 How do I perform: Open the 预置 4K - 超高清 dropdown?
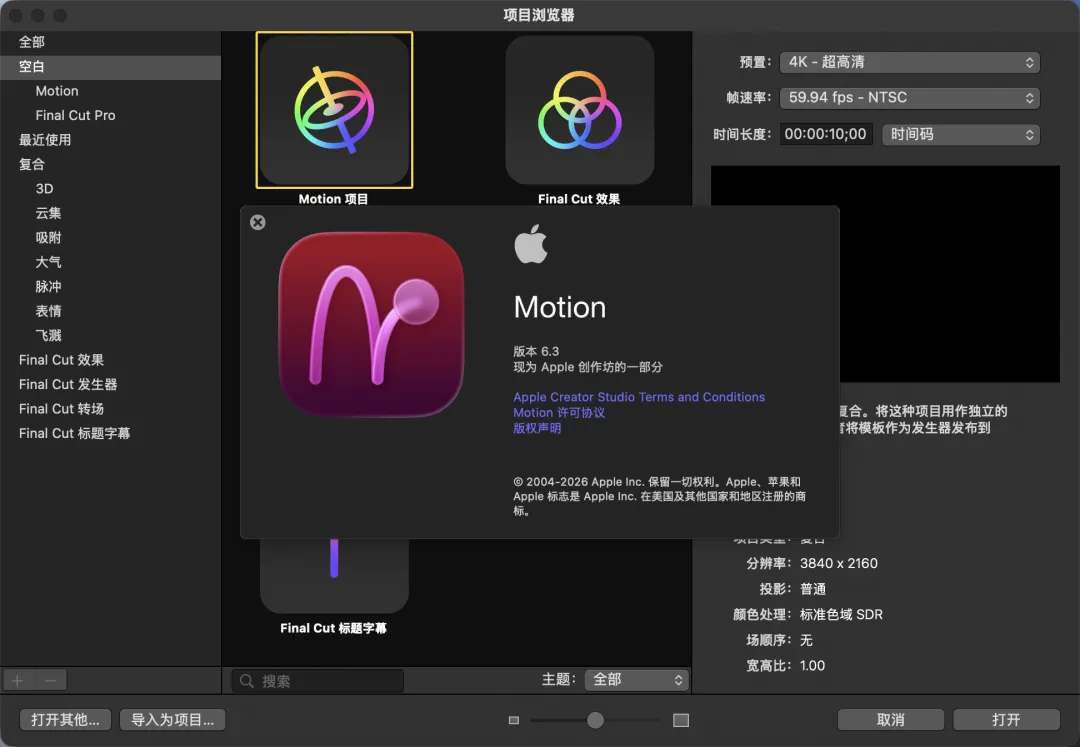(909, 62)
